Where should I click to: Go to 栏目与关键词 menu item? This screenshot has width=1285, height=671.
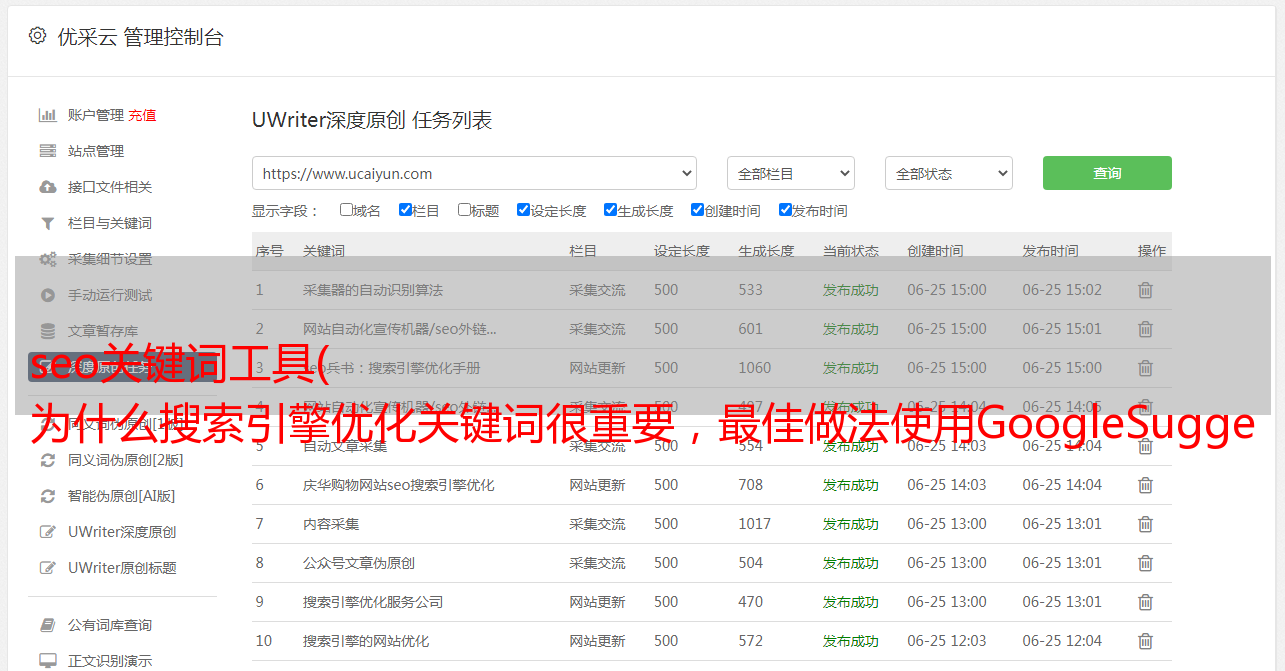click(110, 223)
